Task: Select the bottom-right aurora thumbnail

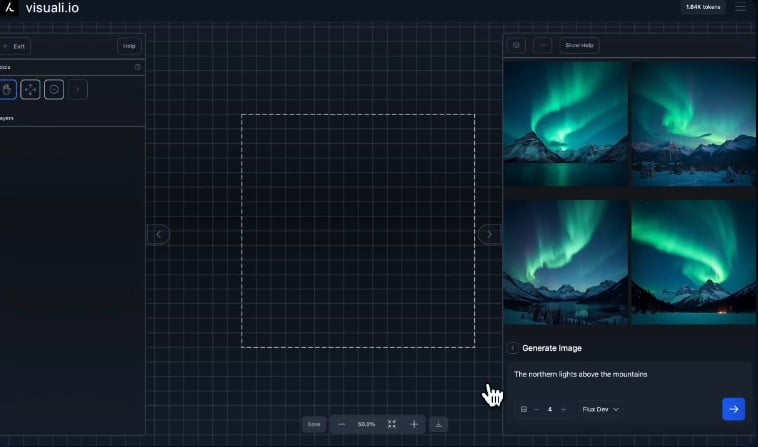Action: click(x=693, y=262)
